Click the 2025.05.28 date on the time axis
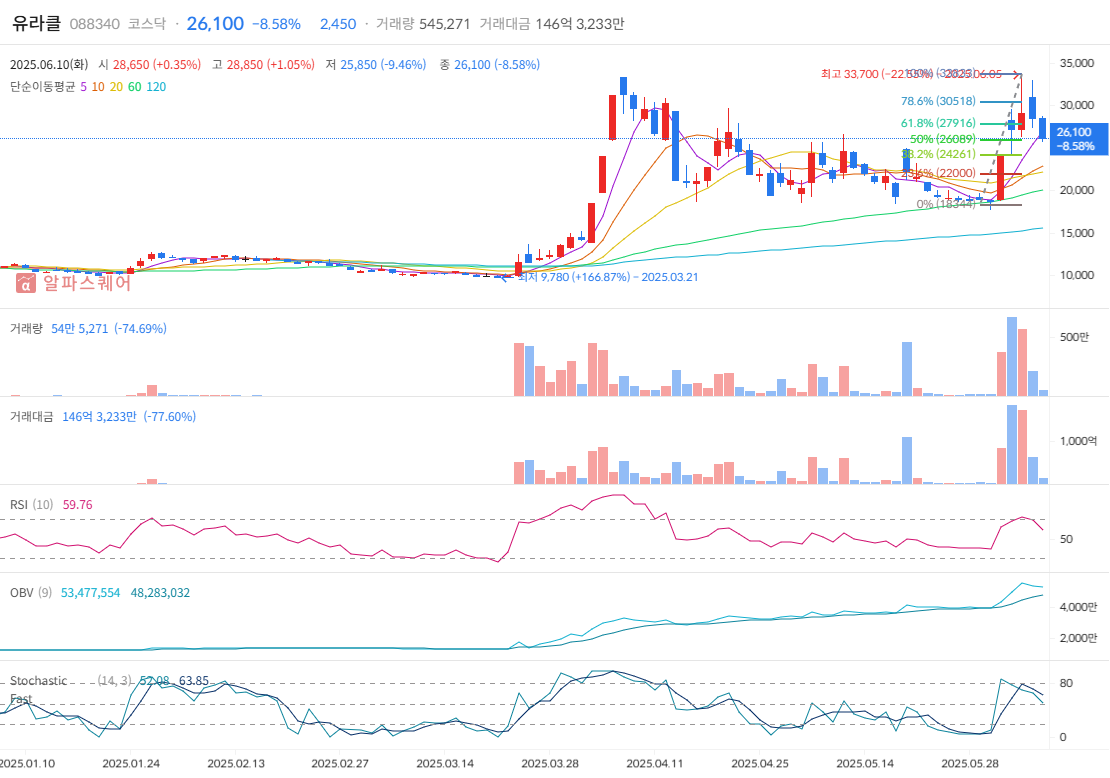1110x778 pixels. click(970, 763)
